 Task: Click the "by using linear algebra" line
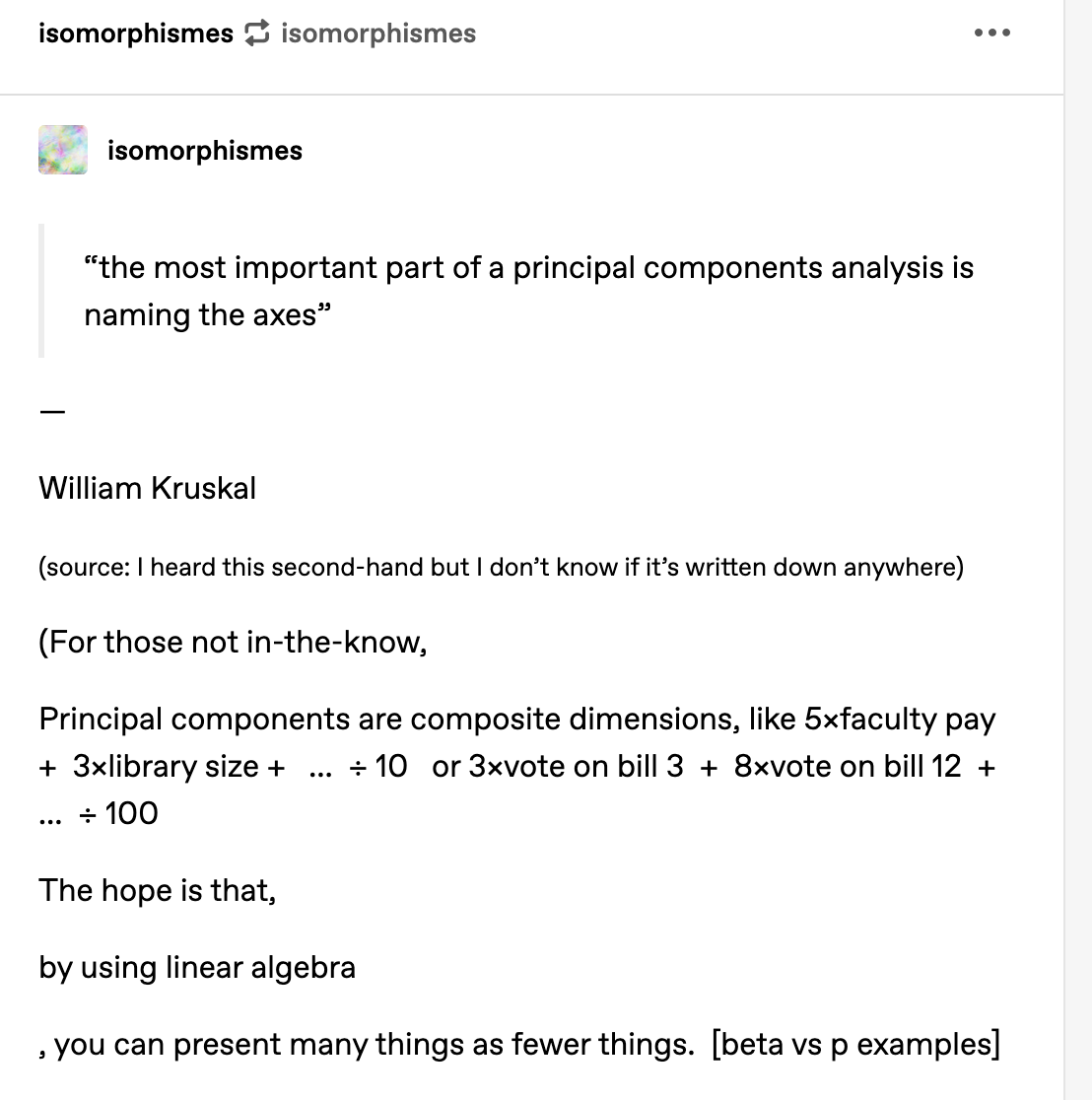(197, 968)
